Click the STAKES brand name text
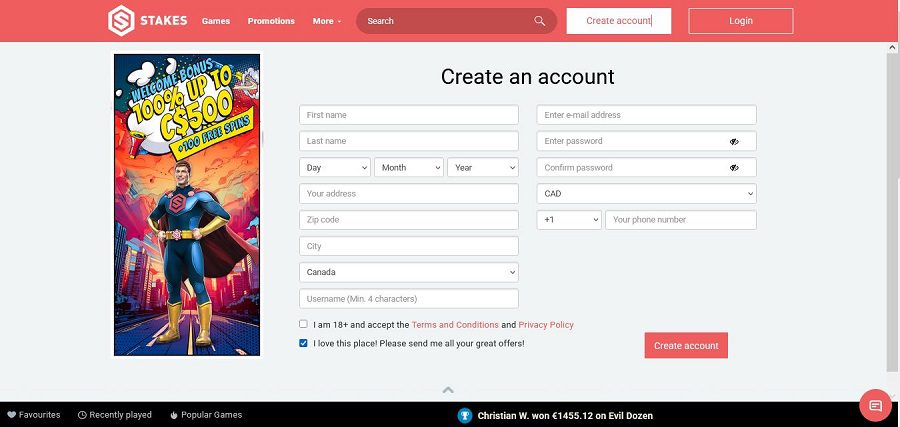This screenshot has width=900, height=427. [x=164, y=21]
